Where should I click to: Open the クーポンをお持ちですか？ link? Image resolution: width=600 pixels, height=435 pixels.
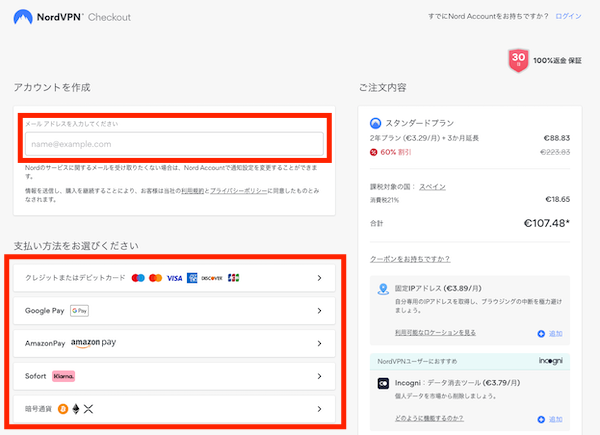click(410, 259)
